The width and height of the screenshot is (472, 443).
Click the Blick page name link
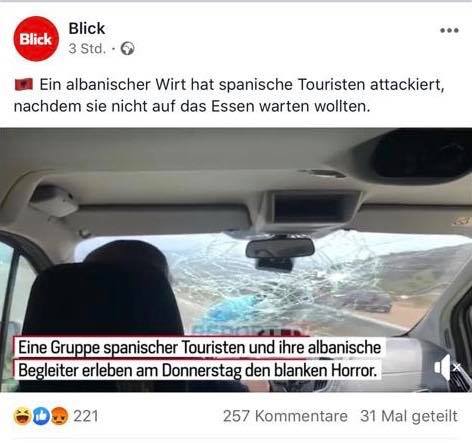pos(87,28)
